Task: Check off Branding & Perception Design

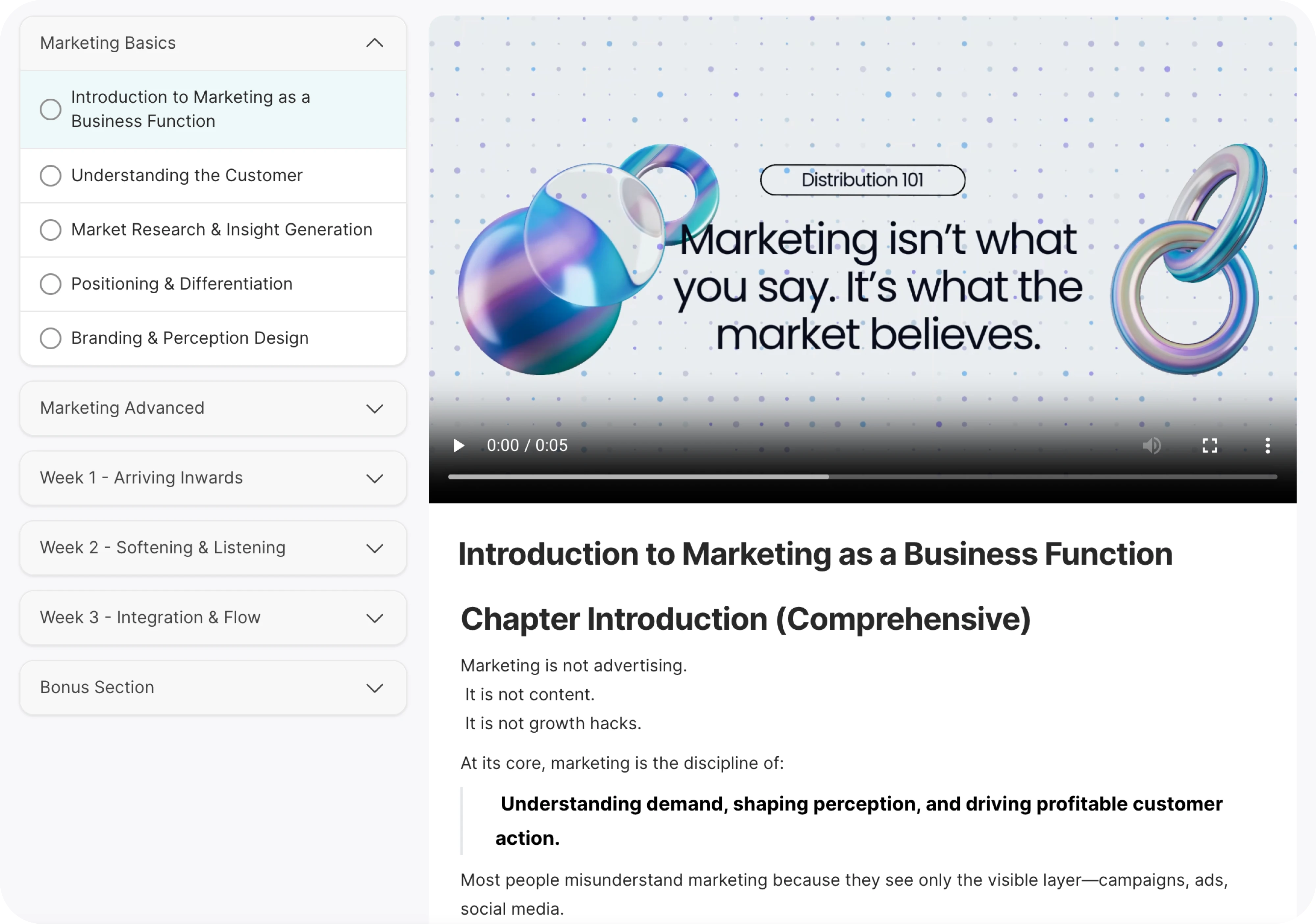Action: (50, 338)
